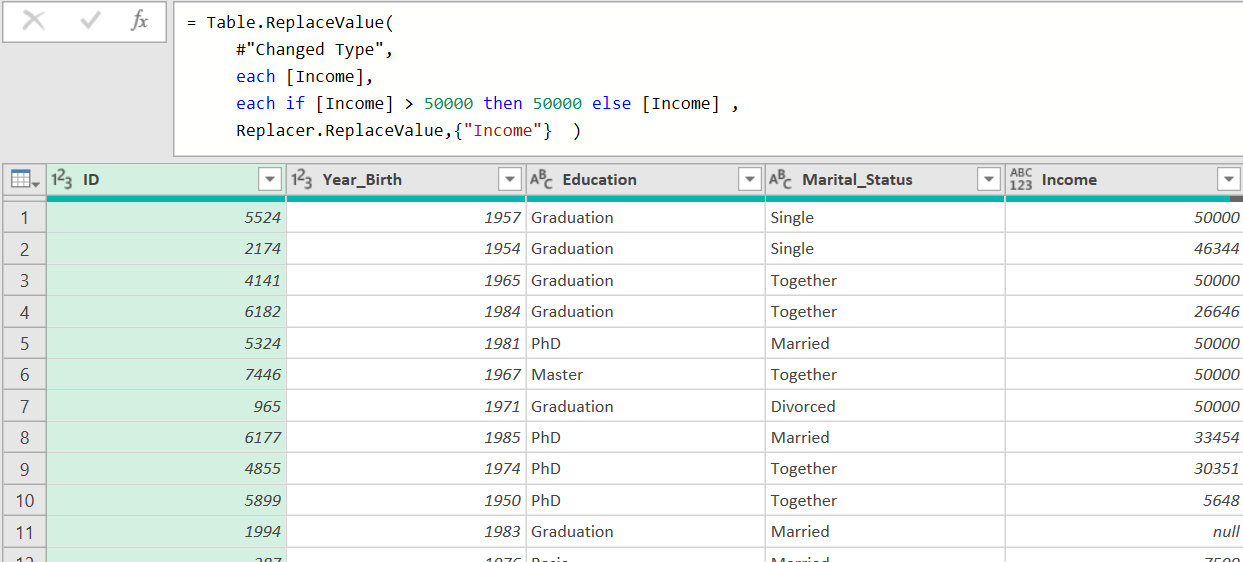Select row number 1
1243x562 pixels.
coord(25,217)
